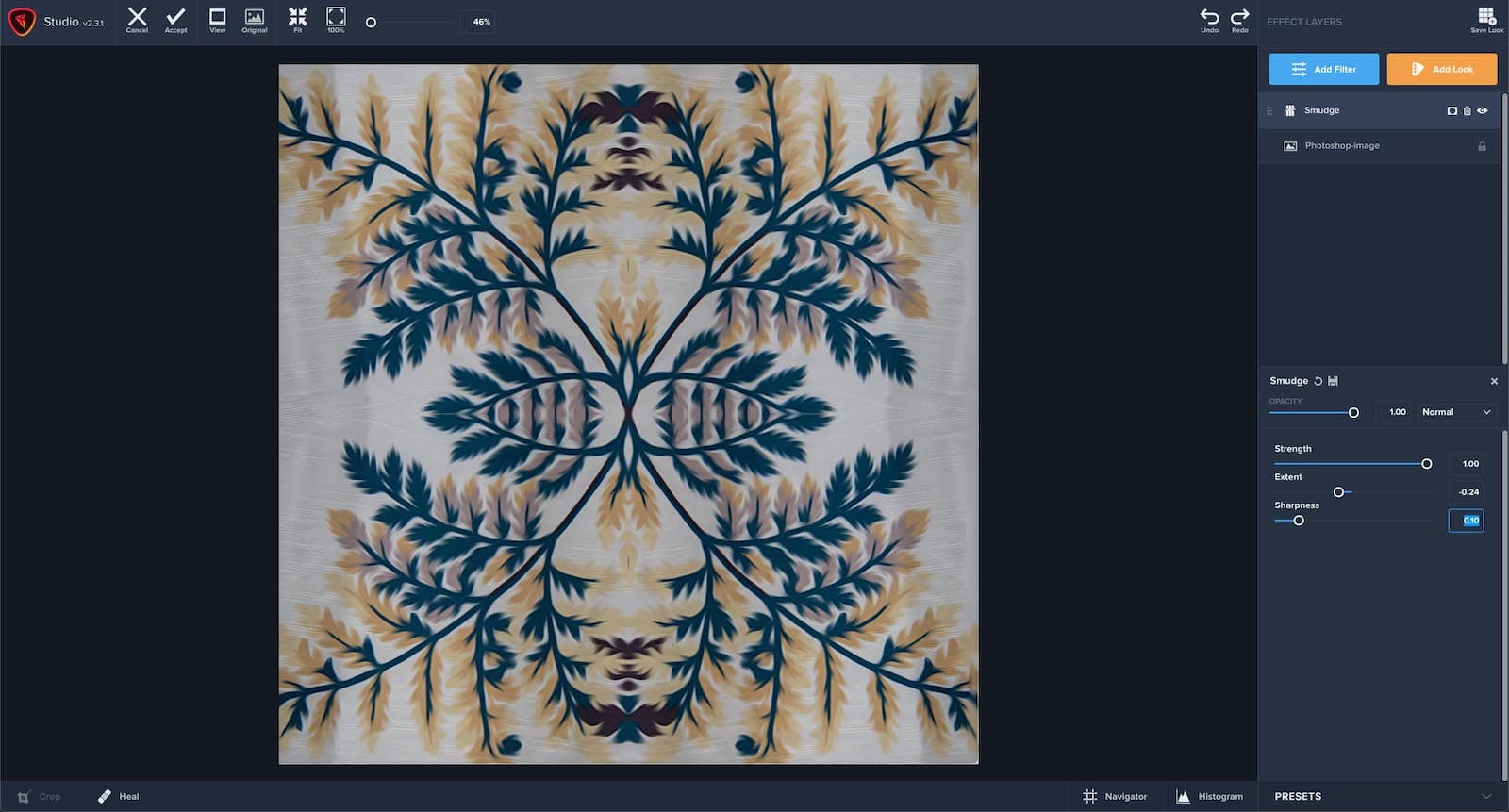The width and height of the screenshot is (1509, 812).
Task: Undo the last change
Action: 1209,18
